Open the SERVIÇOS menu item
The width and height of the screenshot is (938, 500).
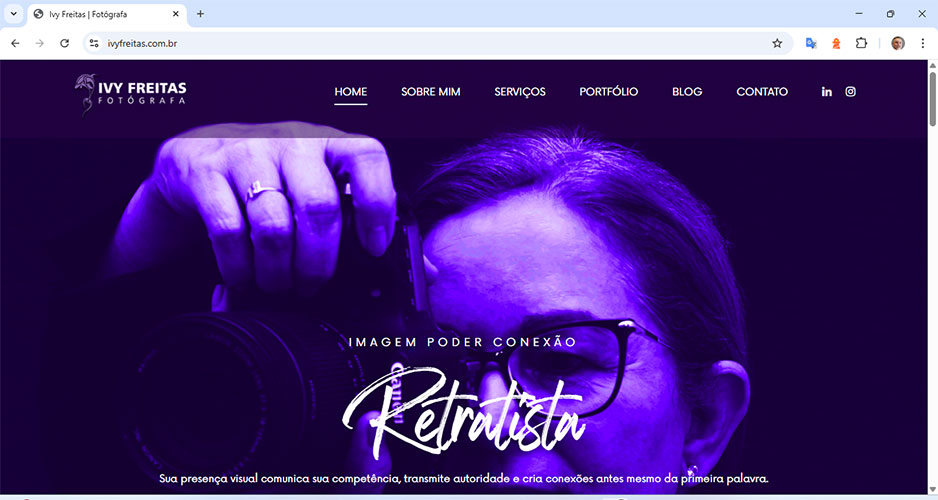(520, 92)
